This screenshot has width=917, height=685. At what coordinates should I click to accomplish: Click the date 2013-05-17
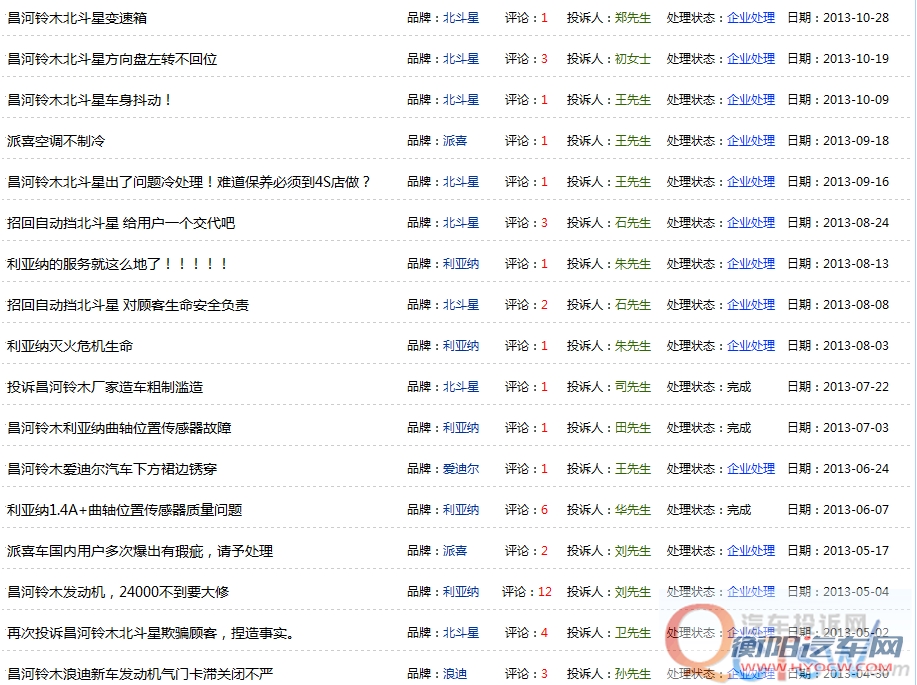pyautogui.click(x=856, y=550)
